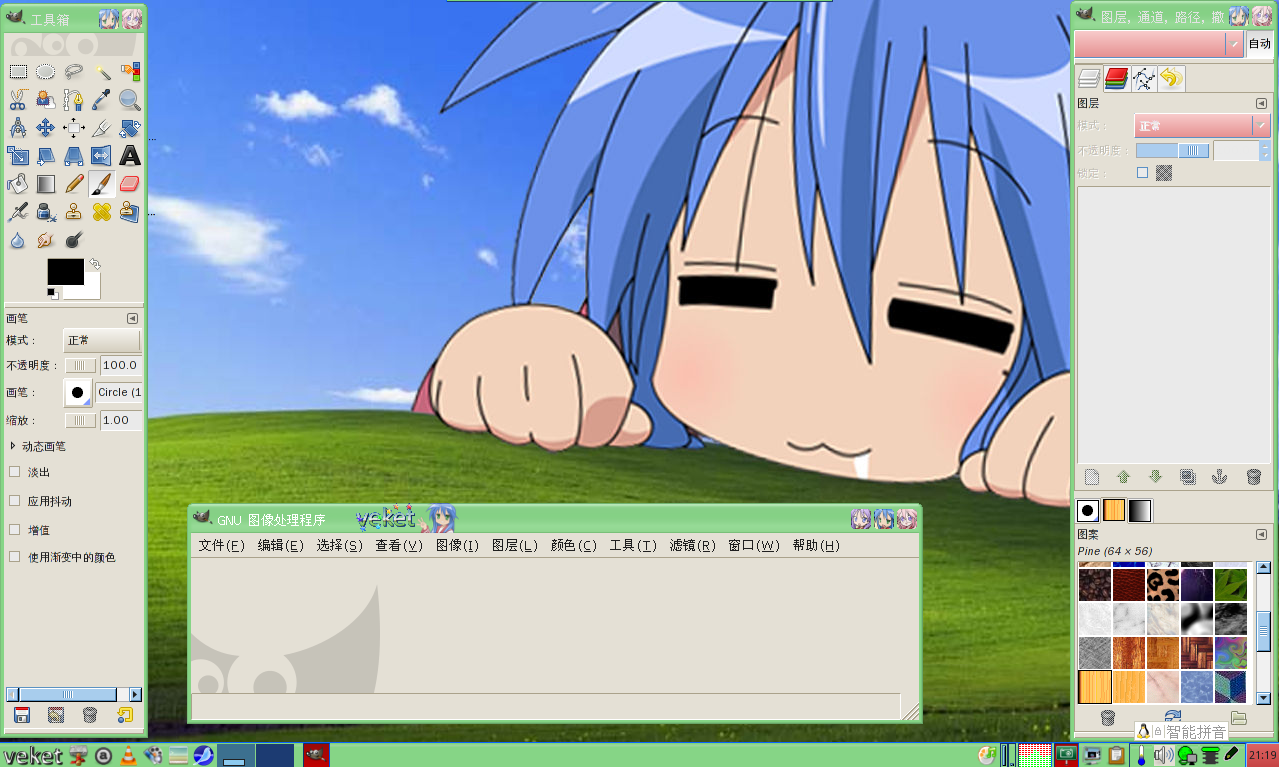Adjust the brush 缩放 scale slider
The image size is (1279, 767).
[81, 420]
